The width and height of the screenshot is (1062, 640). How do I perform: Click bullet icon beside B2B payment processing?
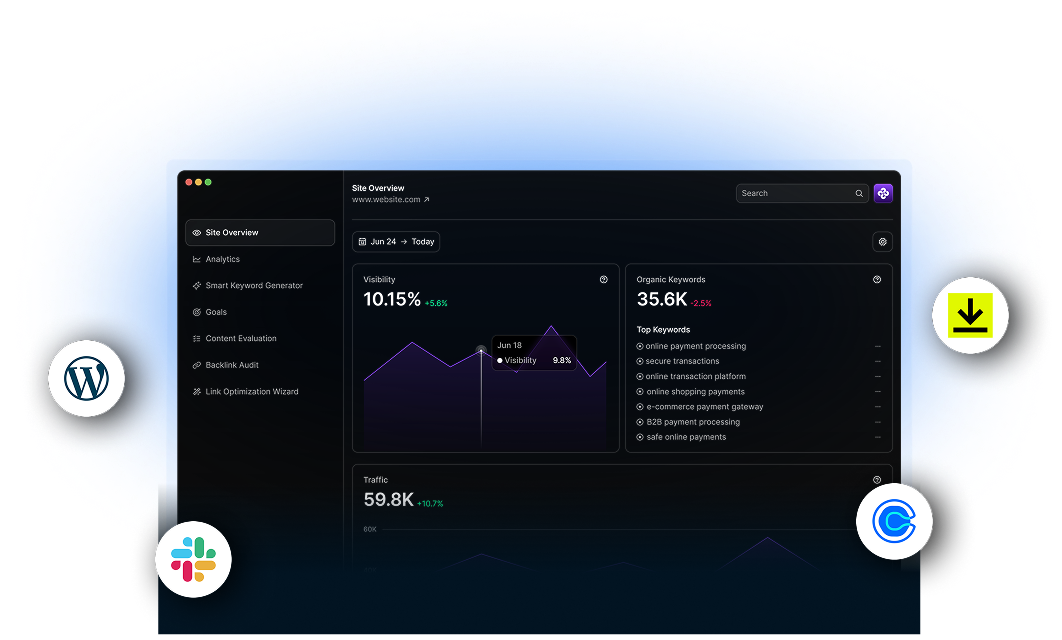pyautogui.click(x=639, y=421)
